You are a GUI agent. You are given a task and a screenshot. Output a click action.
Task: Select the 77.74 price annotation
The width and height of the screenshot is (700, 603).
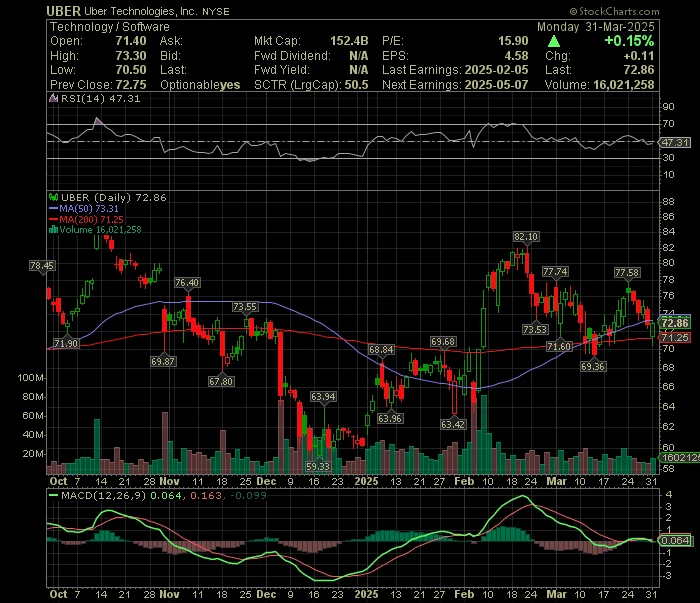tap(555, 271)
